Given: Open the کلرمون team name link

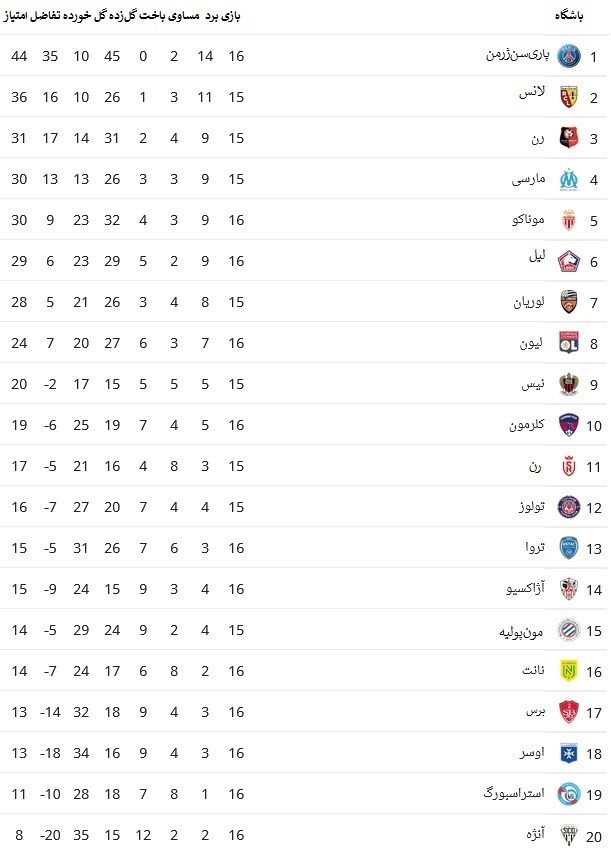Looking at the screenshot, I should tap(526, 425).
